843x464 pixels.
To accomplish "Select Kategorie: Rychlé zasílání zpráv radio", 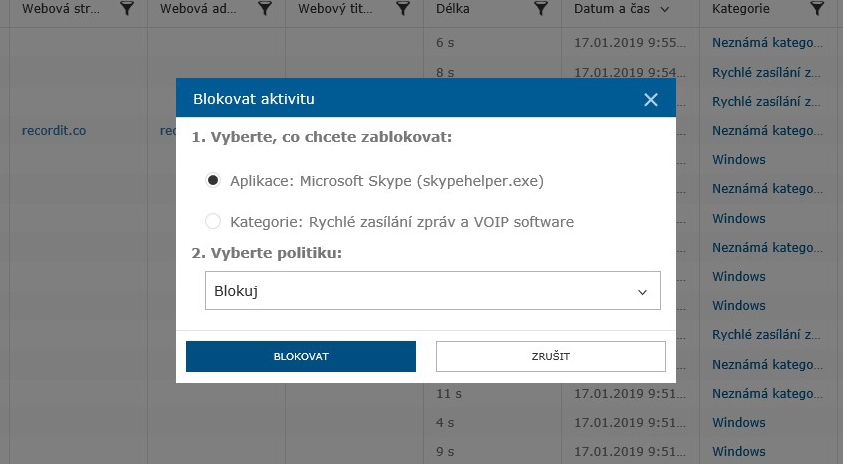I will (x=213, y=221).
